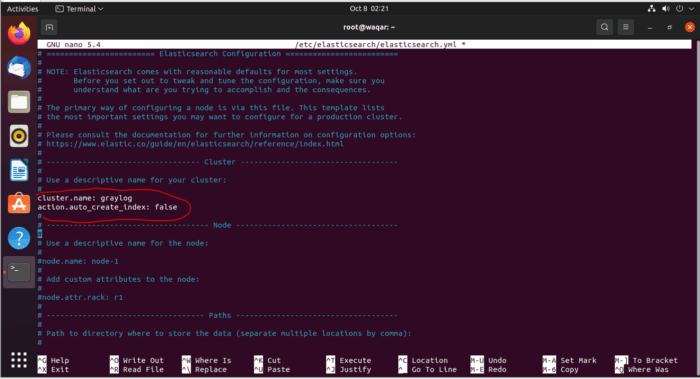Click the To Bracket shortcut label

pyautogui.click(x=655, y=360)
